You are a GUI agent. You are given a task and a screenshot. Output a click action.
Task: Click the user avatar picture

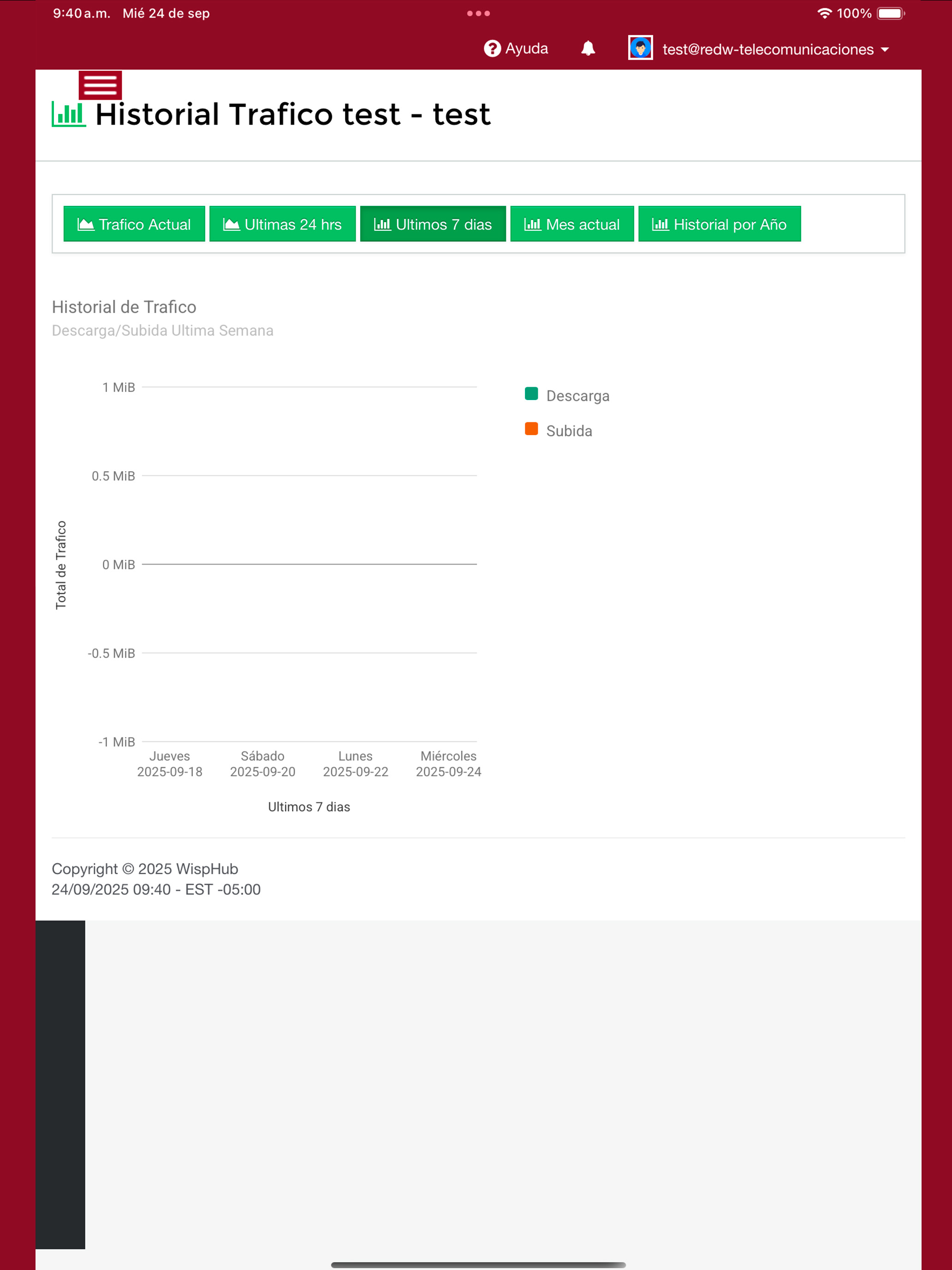(640, 48)
